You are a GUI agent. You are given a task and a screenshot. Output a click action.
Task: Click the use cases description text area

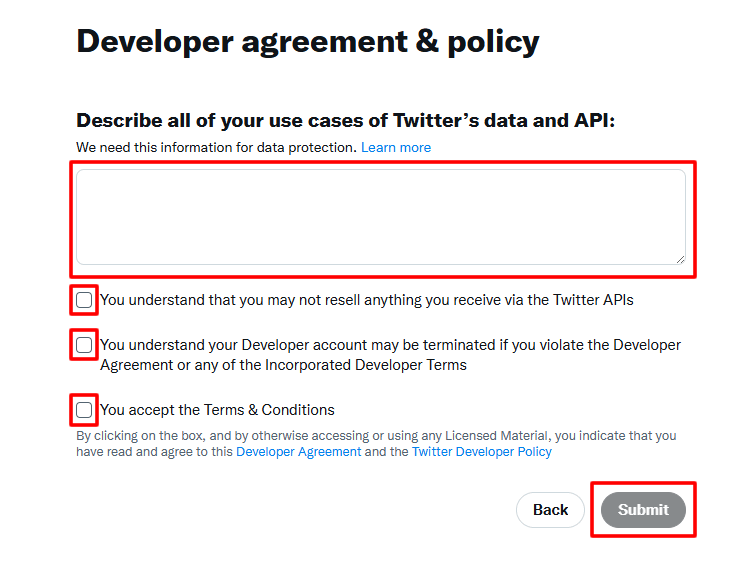tap(381, 217)
